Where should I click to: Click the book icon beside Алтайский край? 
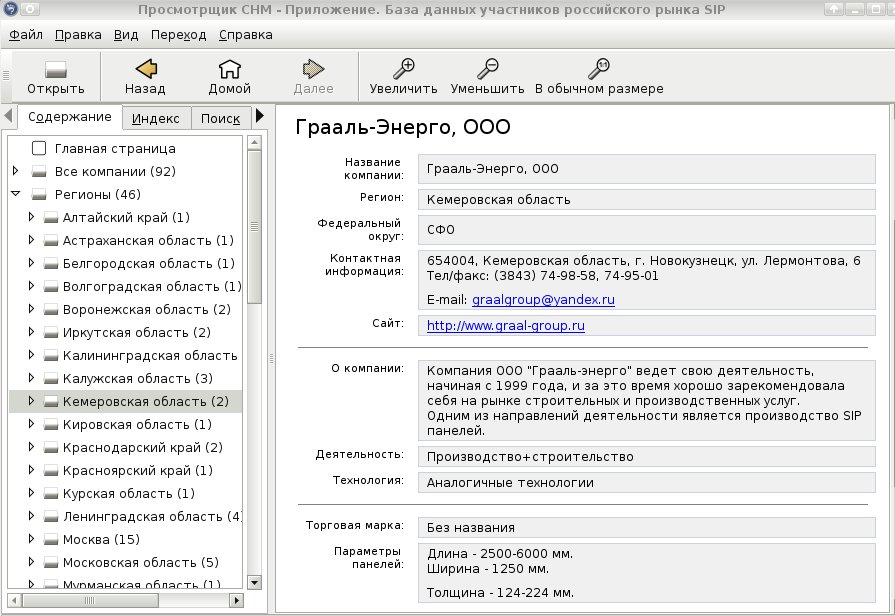point(51,218)
